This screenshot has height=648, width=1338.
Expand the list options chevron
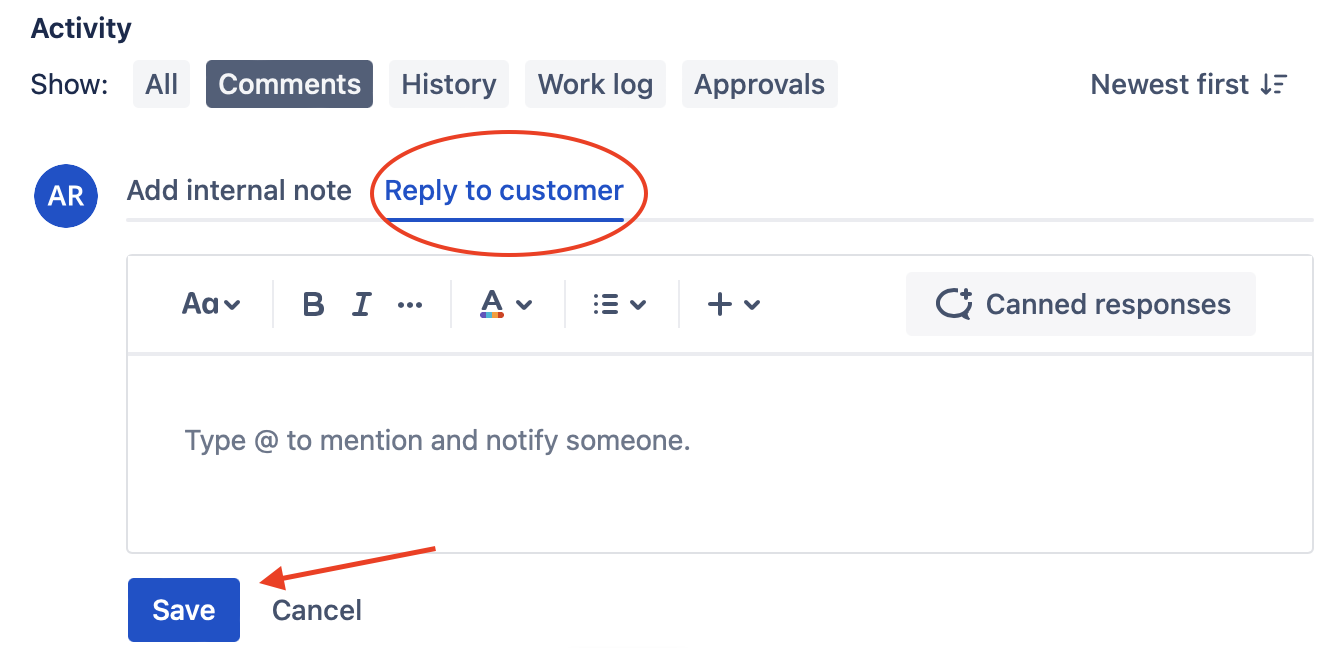[638, 305]
